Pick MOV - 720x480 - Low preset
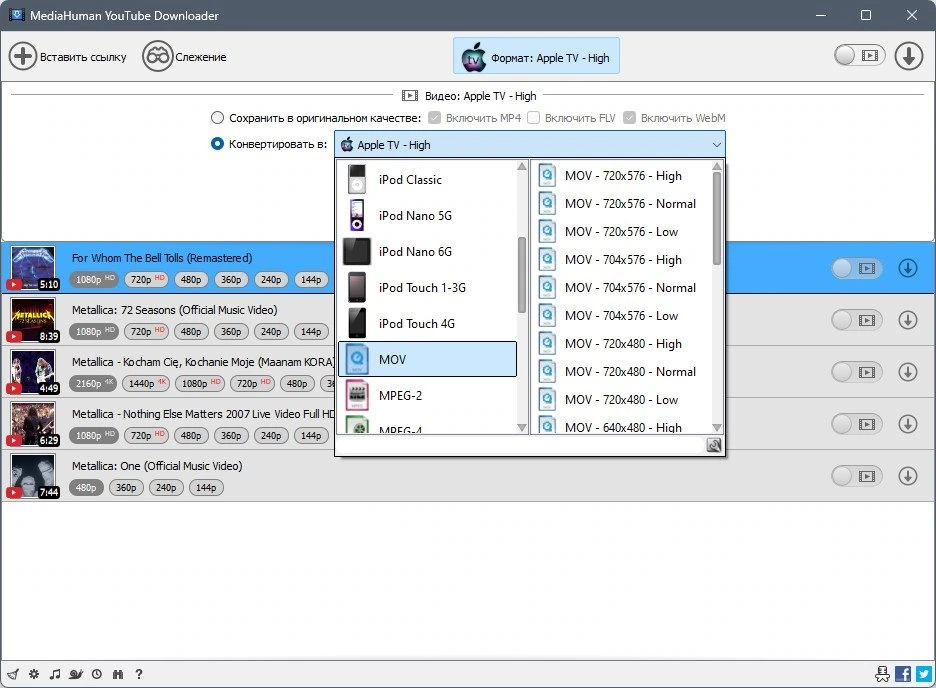The image size is (936, 688). click(622, 400)
